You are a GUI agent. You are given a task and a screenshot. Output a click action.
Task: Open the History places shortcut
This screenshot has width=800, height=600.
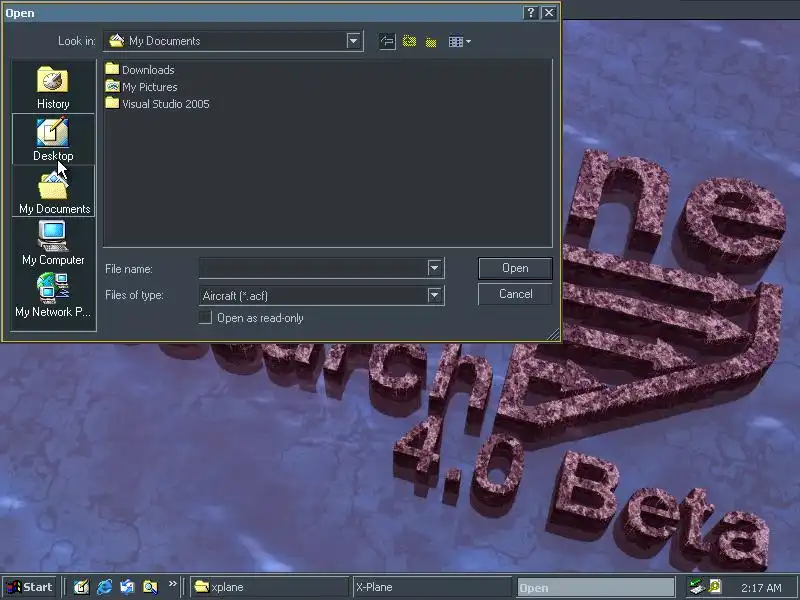coord(53,87)
